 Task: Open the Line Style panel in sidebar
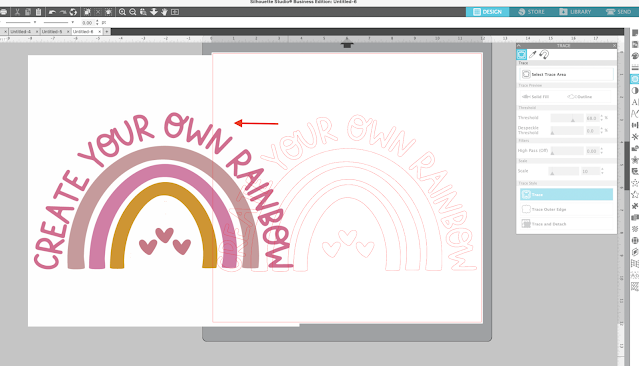(x=635, y=67)
